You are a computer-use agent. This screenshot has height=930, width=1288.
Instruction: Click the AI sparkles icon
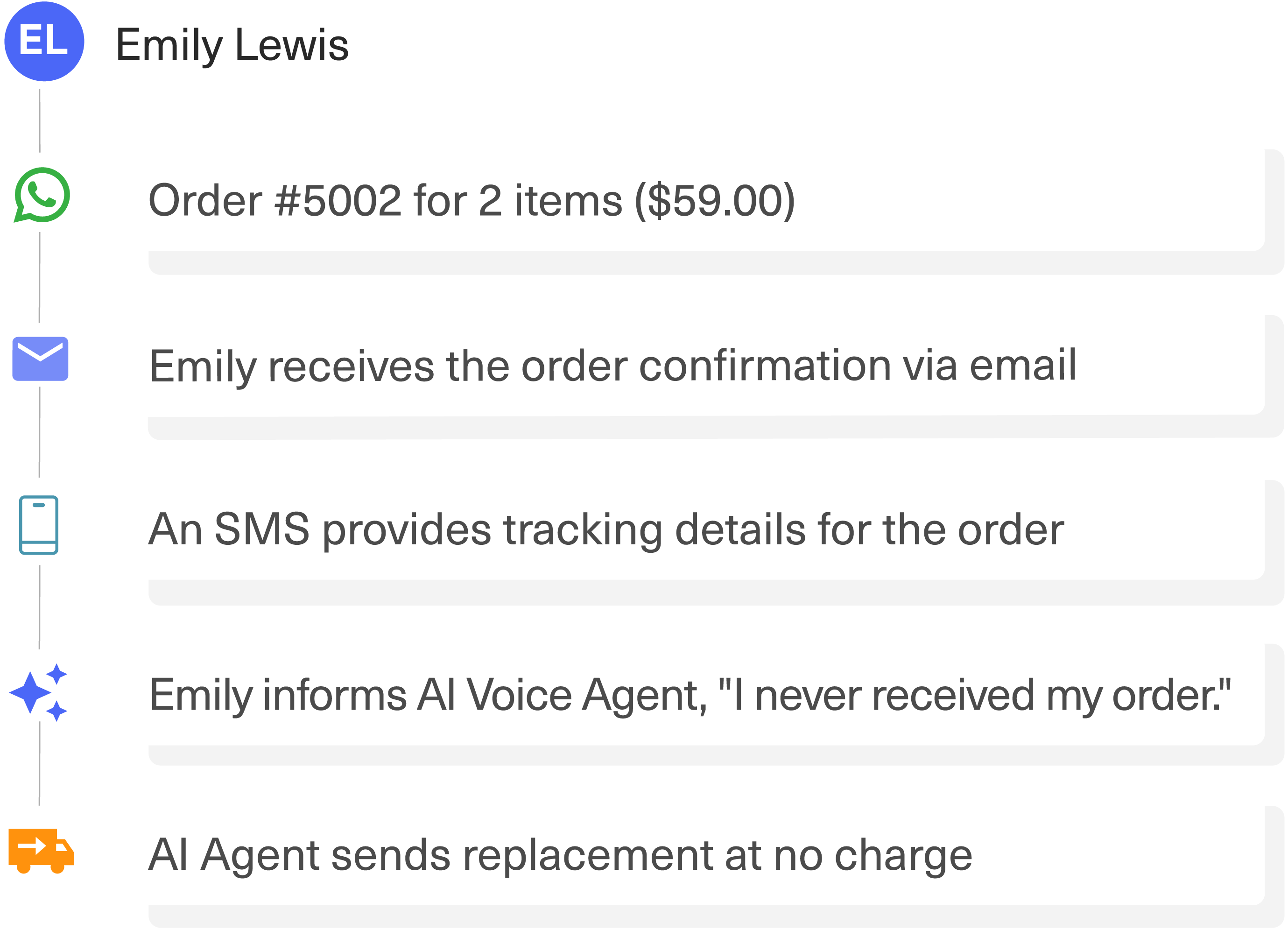(39, 692)
